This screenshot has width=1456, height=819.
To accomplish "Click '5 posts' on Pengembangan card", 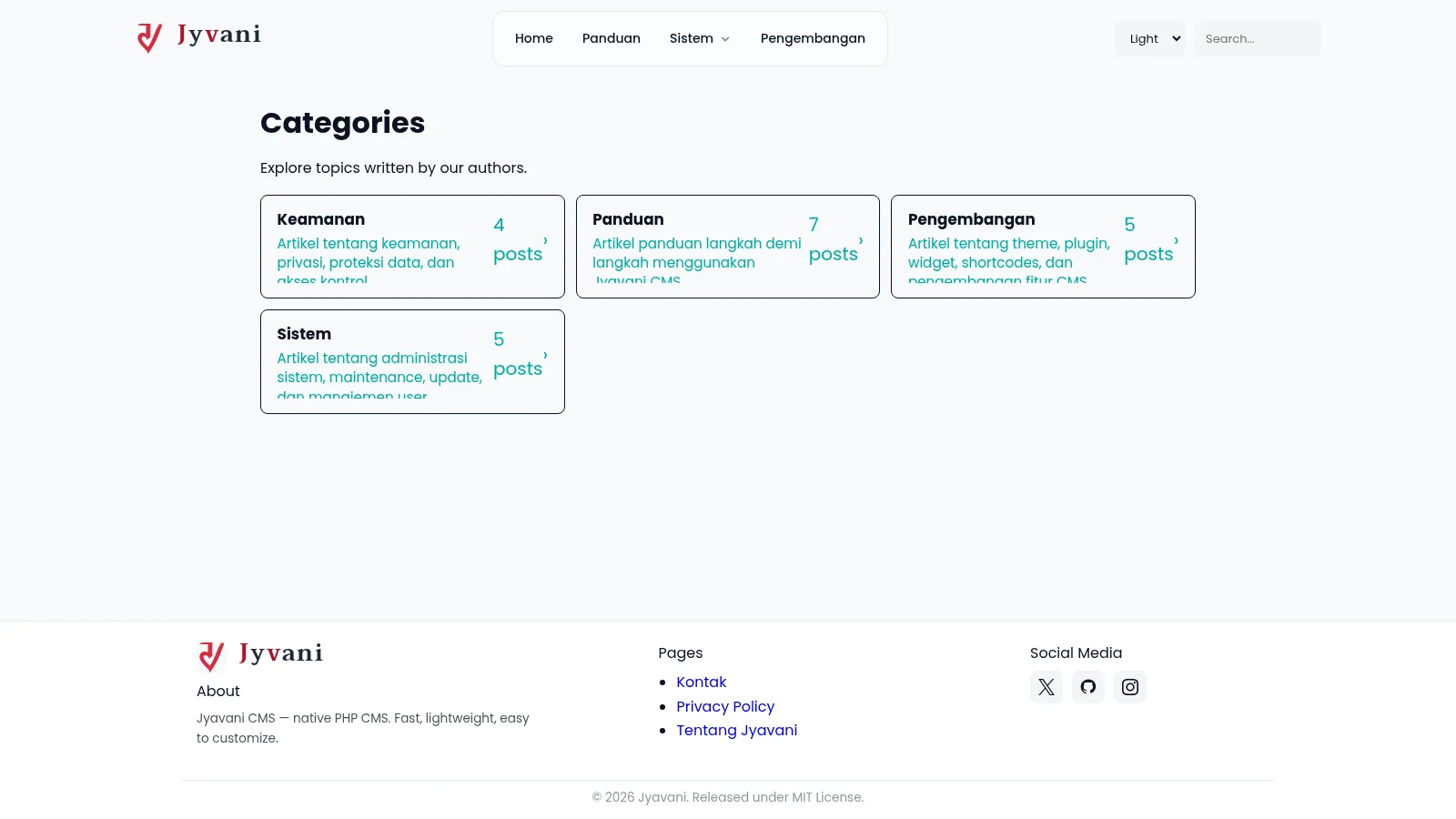I will (1148, 239).
